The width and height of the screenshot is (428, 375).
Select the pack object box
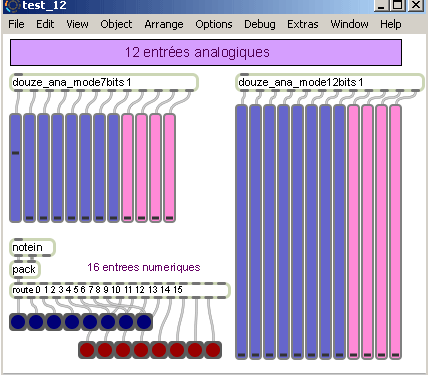25,269
